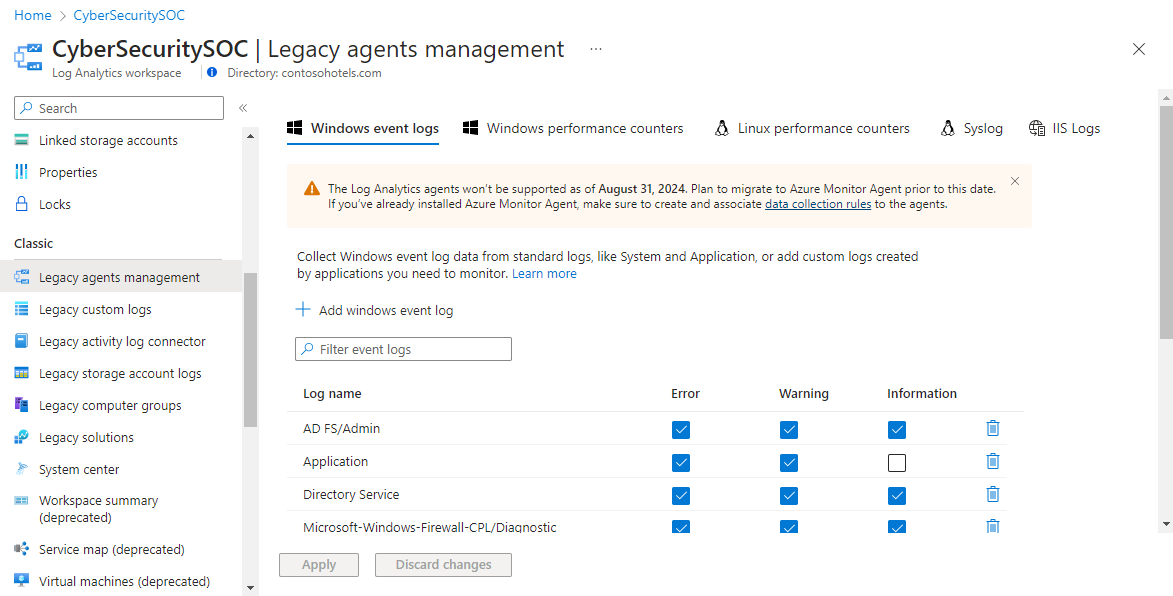
Task: Click the Properties icon in sidebar
Action: point(22,172)
